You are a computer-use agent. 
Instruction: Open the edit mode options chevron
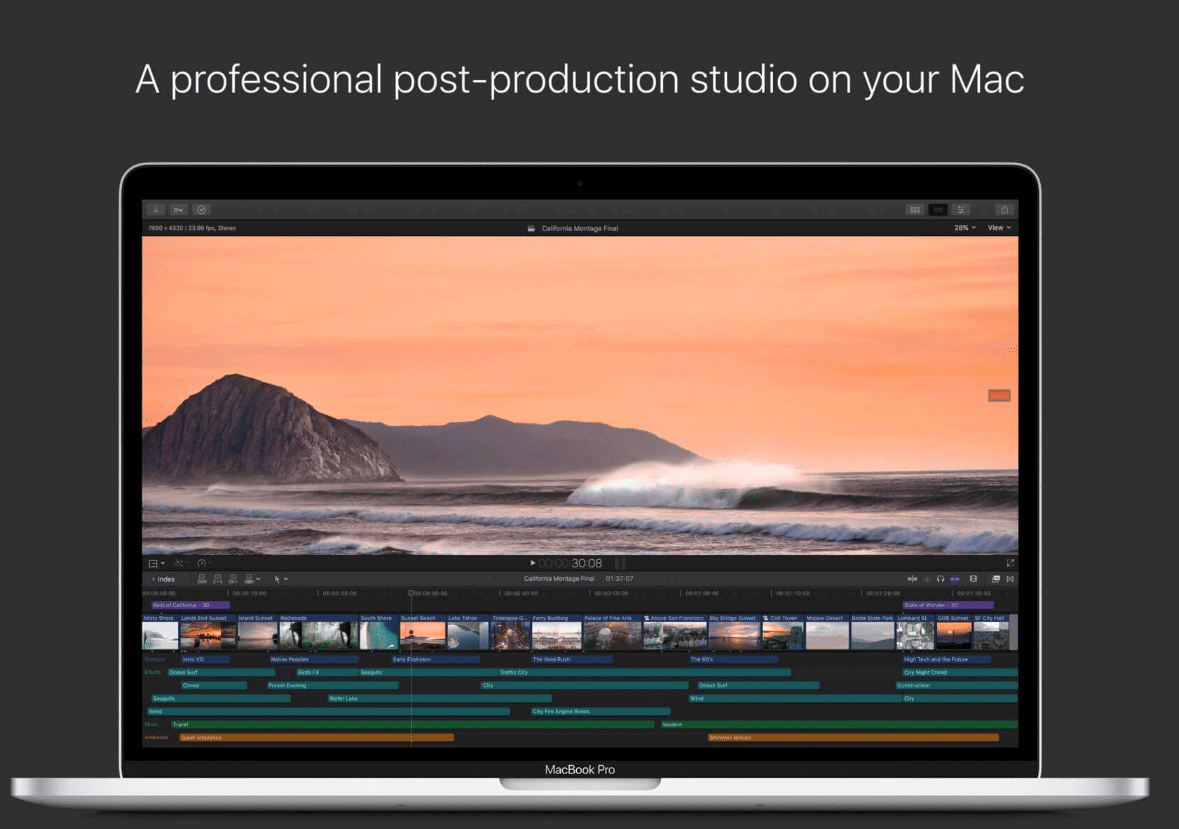click(x=259, y=579)
